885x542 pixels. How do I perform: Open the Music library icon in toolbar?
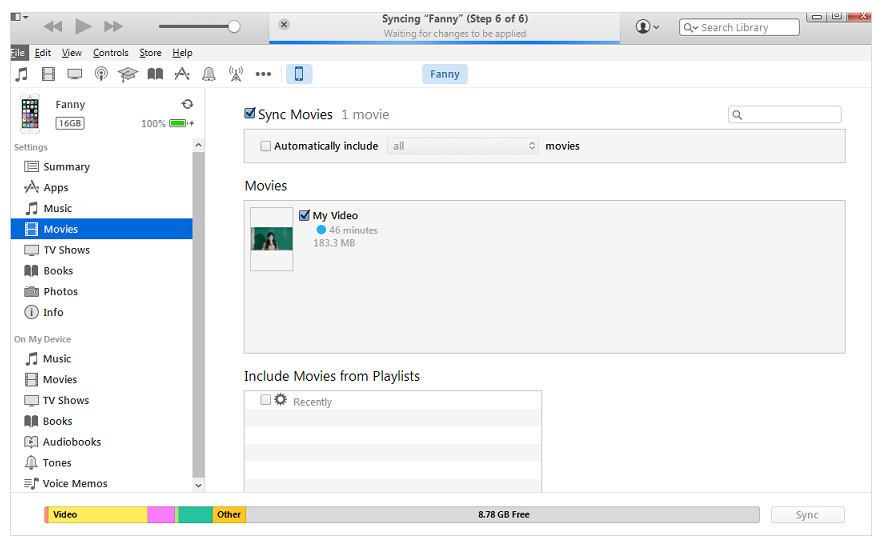pos(21,74)
